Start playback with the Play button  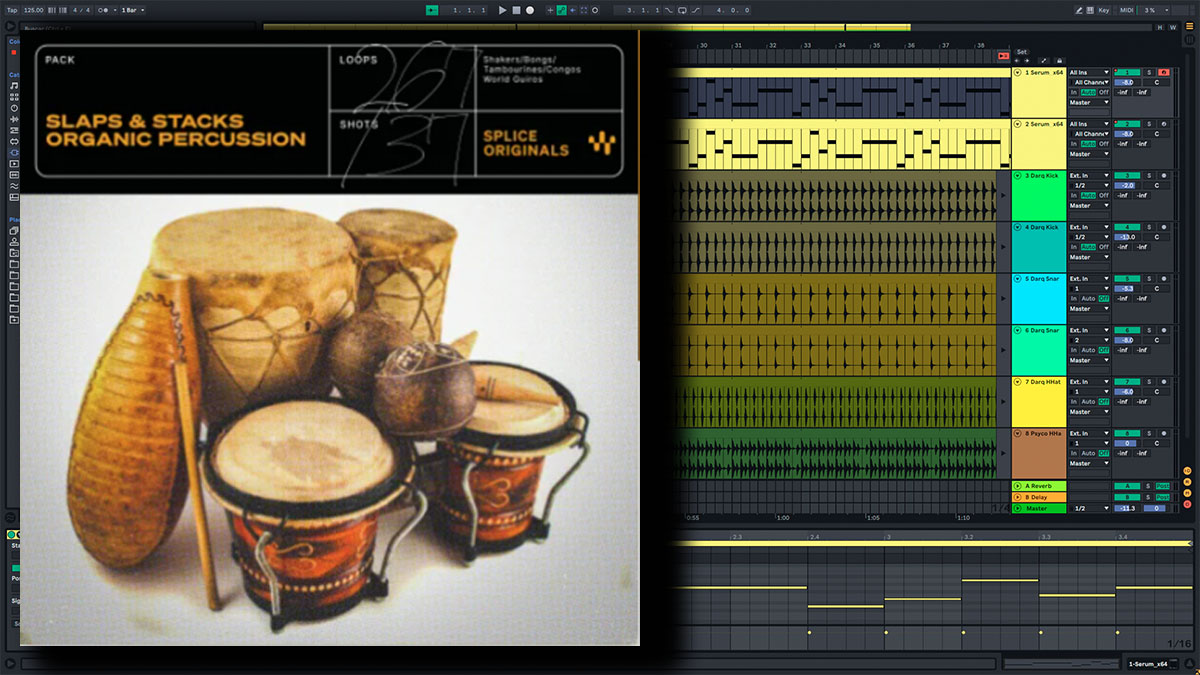coord(503,10)
